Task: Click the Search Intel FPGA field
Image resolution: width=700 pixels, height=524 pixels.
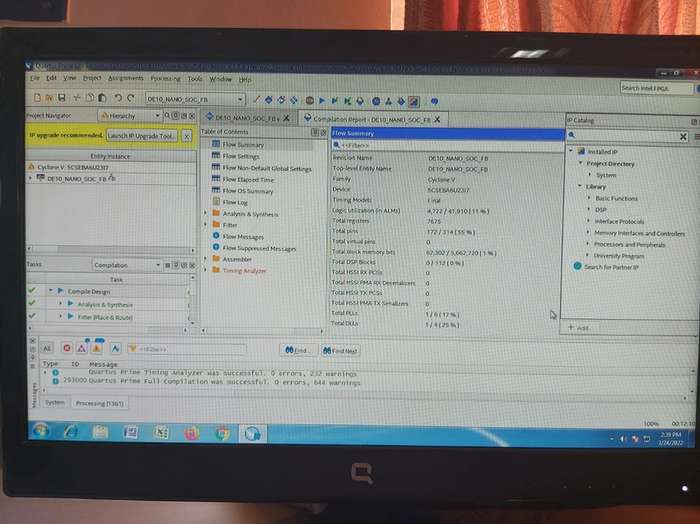Action: (x=656, y=88)
